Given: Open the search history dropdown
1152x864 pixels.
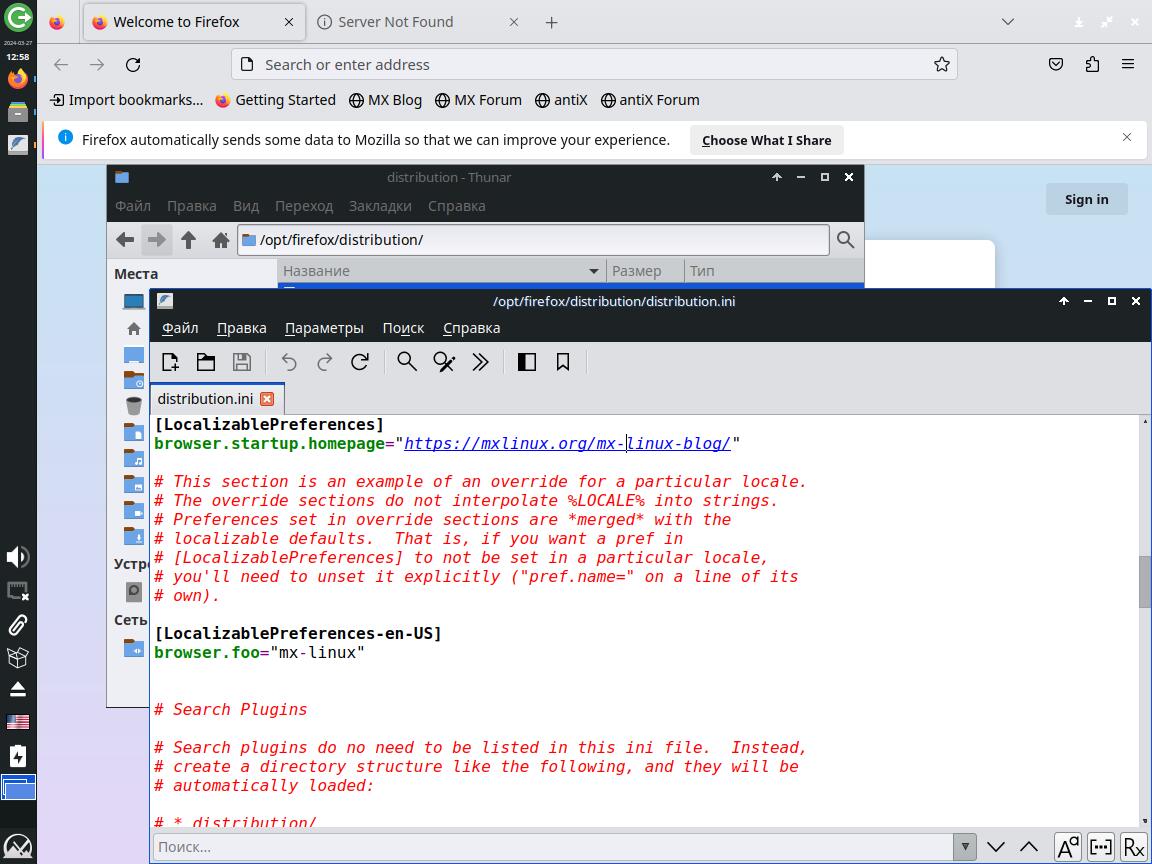Looking at the screenshot, I should (964, 847).
